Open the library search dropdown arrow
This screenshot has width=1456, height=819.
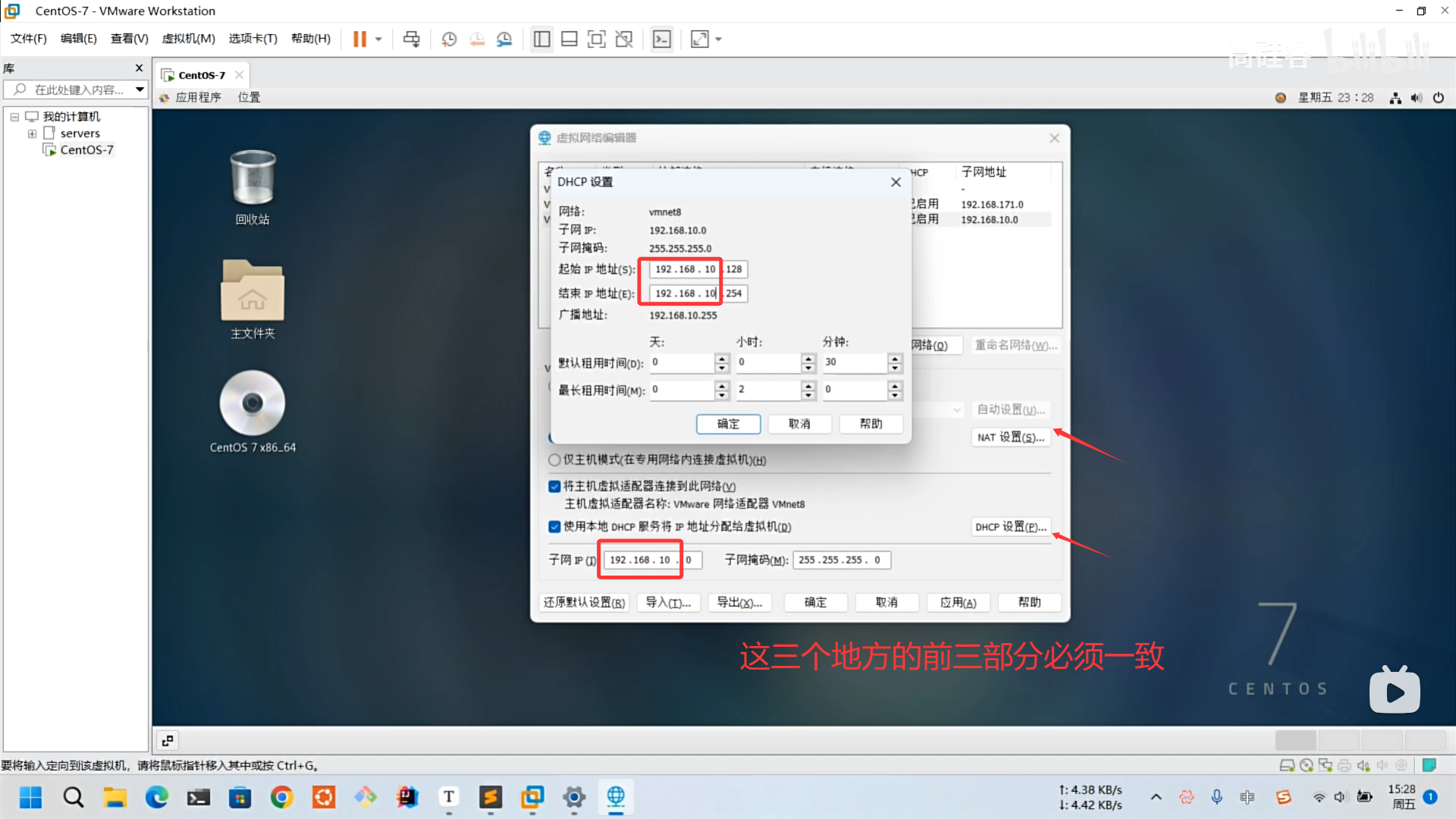tap(140, 89)
